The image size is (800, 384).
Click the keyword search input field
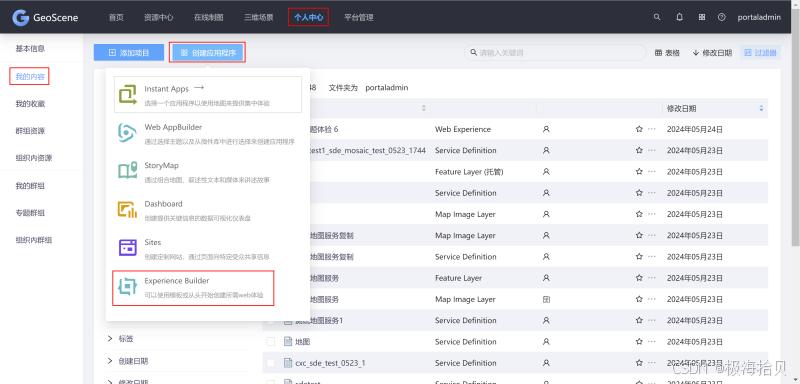[x=555, y=53]
